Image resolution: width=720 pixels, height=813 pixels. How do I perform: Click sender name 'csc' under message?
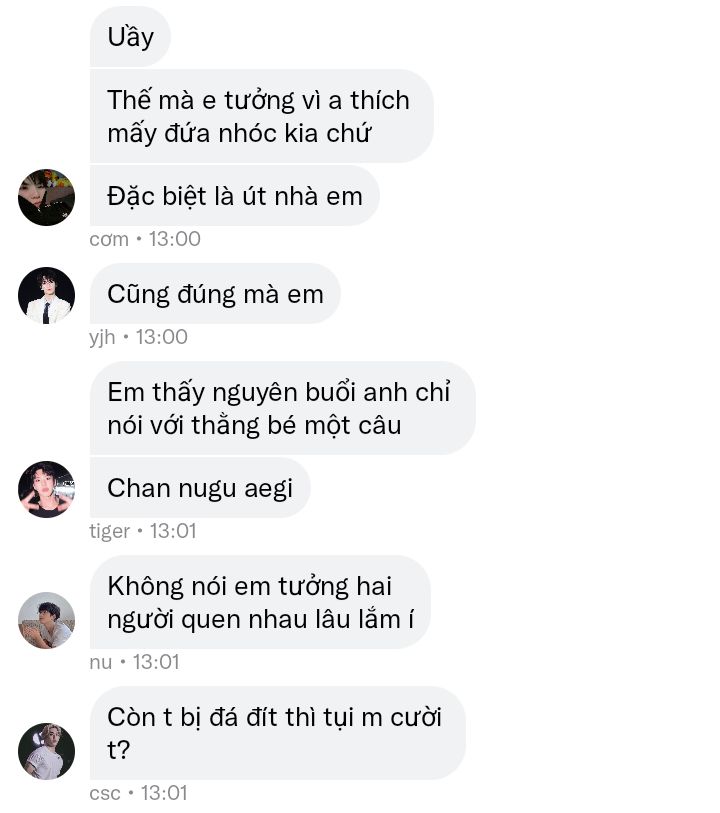(105, 794)
